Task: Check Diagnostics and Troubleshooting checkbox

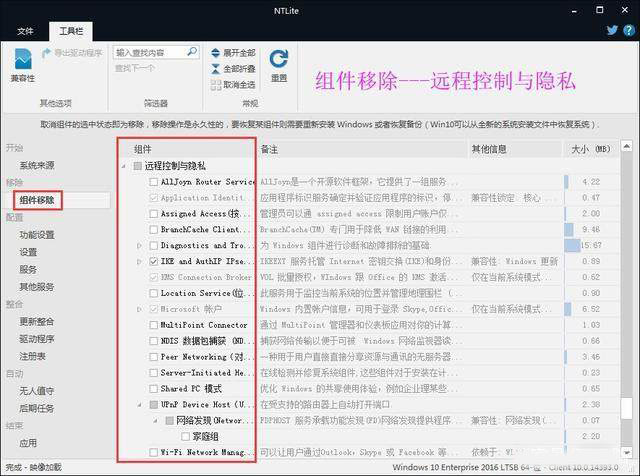Action: 153,245
